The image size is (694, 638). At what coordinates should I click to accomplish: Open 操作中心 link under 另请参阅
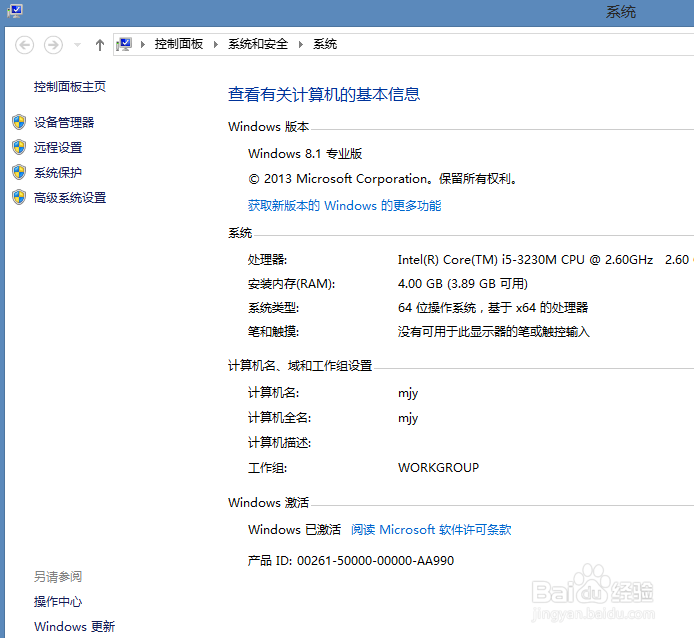(58, 601)
